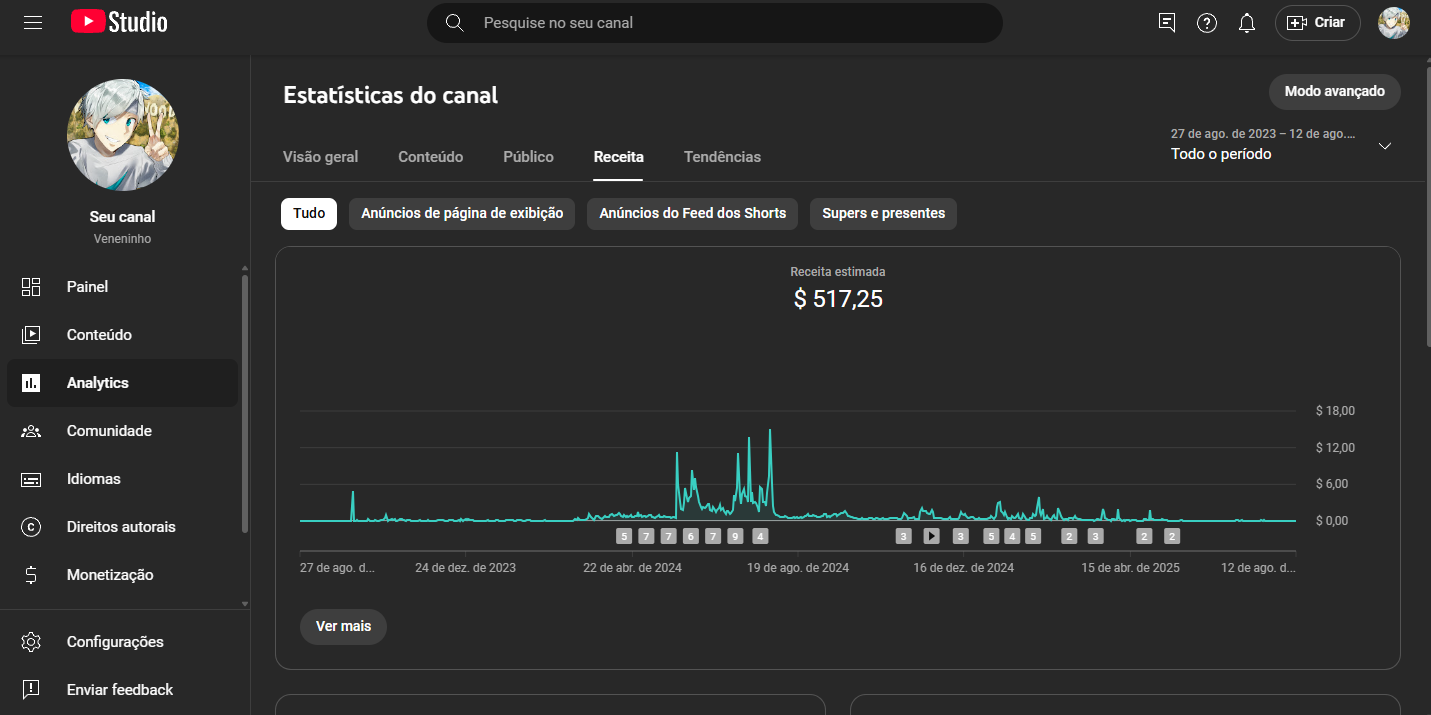Open Enviar feedback via its sidebar icon
The image size is (1431, 715).
point(31,690)
